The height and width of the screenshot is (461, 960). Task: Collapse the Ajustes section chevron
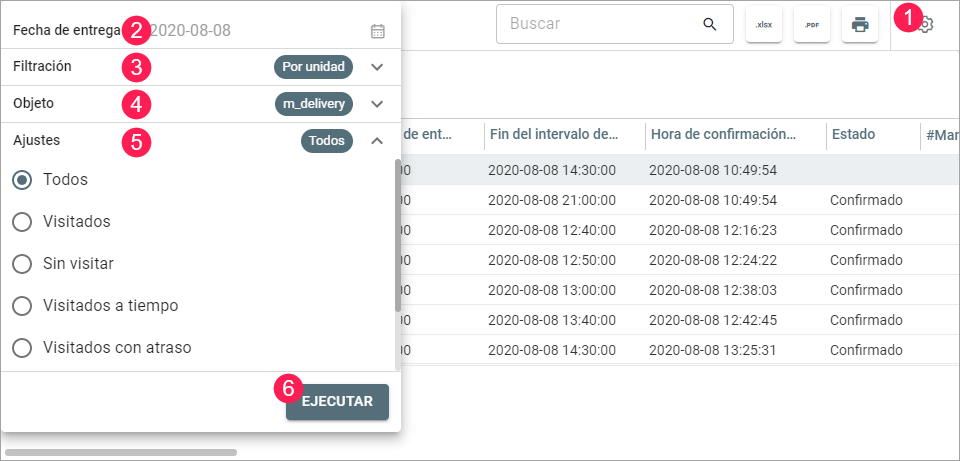pos(377,141)
